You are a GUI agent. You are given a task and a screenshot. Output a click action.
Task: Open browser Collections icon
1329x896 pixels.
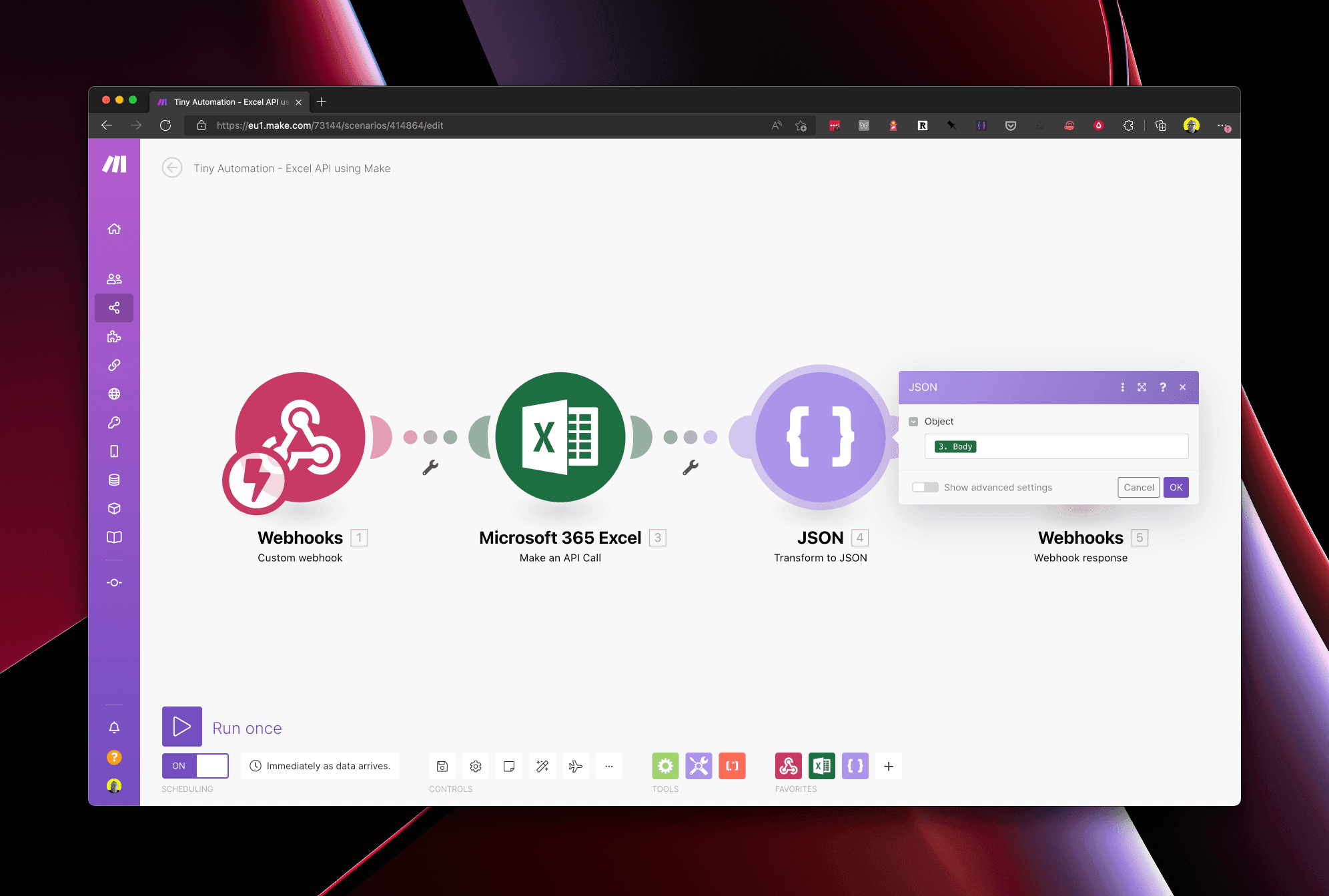(1161, 125)
